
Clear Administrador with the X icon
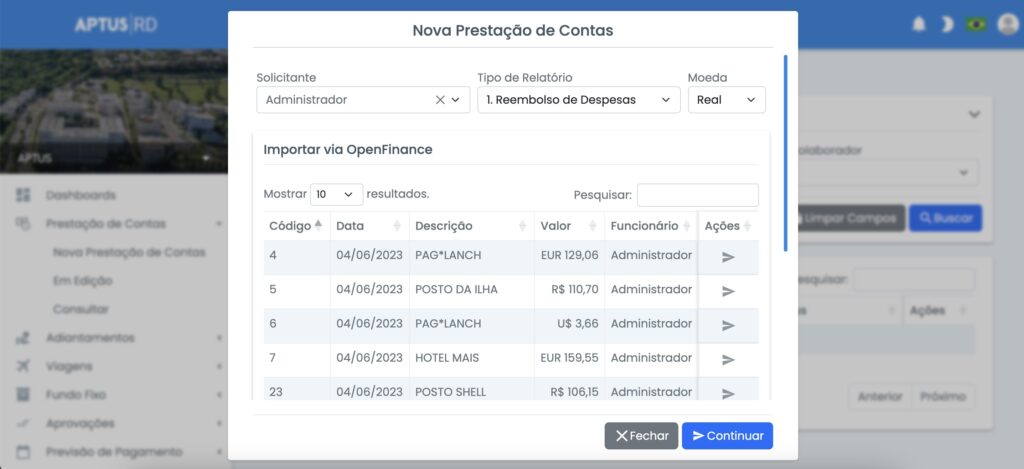[x=440, y=100]
